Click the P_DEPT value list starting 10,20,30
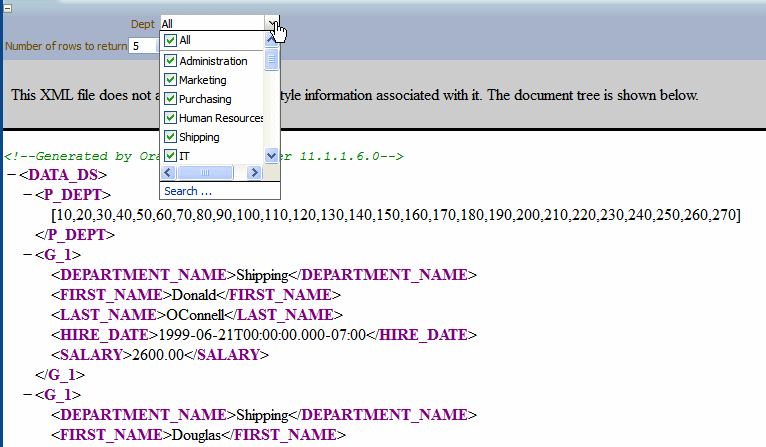 [x=396, y=214]
